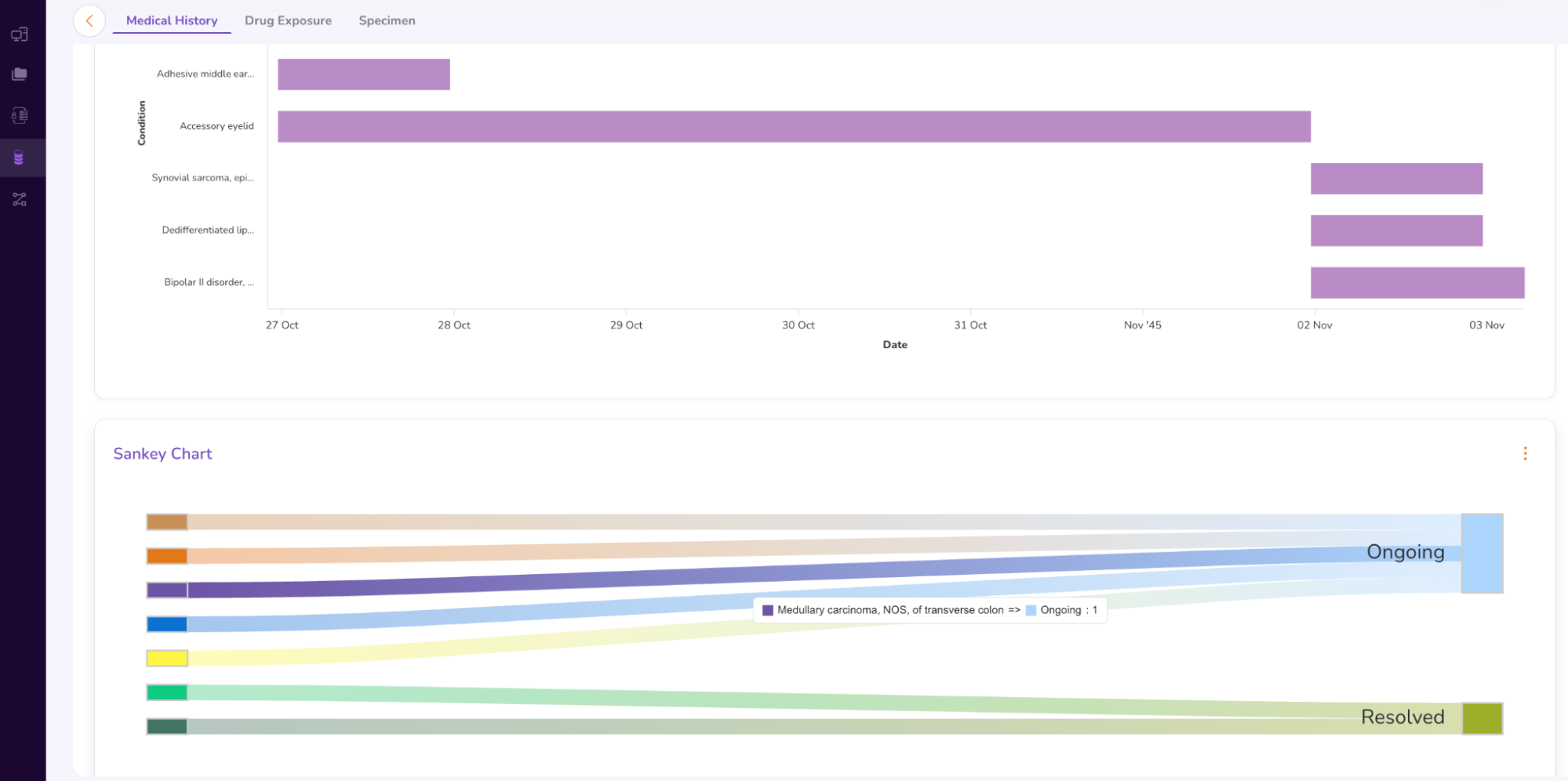Switch to the Medical History tab
Image resolution: width=1568 pixels, height=781 pixels.
pos(172,21)
